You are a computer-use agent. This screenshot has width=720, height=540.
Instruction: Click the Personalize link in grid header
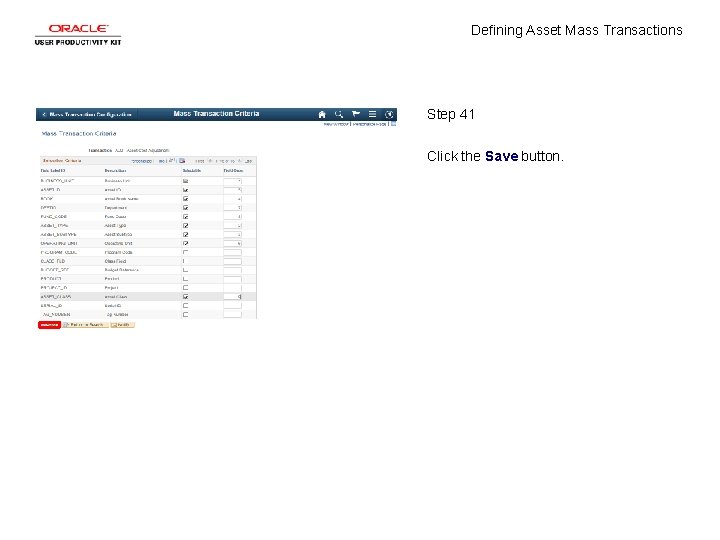[141, 161]
